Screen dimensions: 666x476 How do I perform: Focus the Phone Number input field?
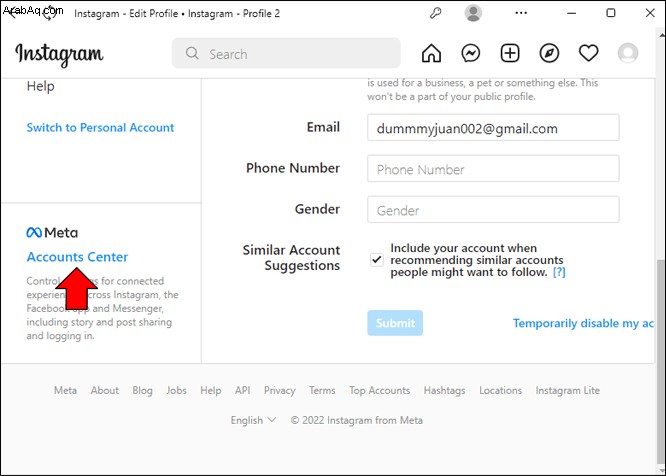tap(493, 169)
